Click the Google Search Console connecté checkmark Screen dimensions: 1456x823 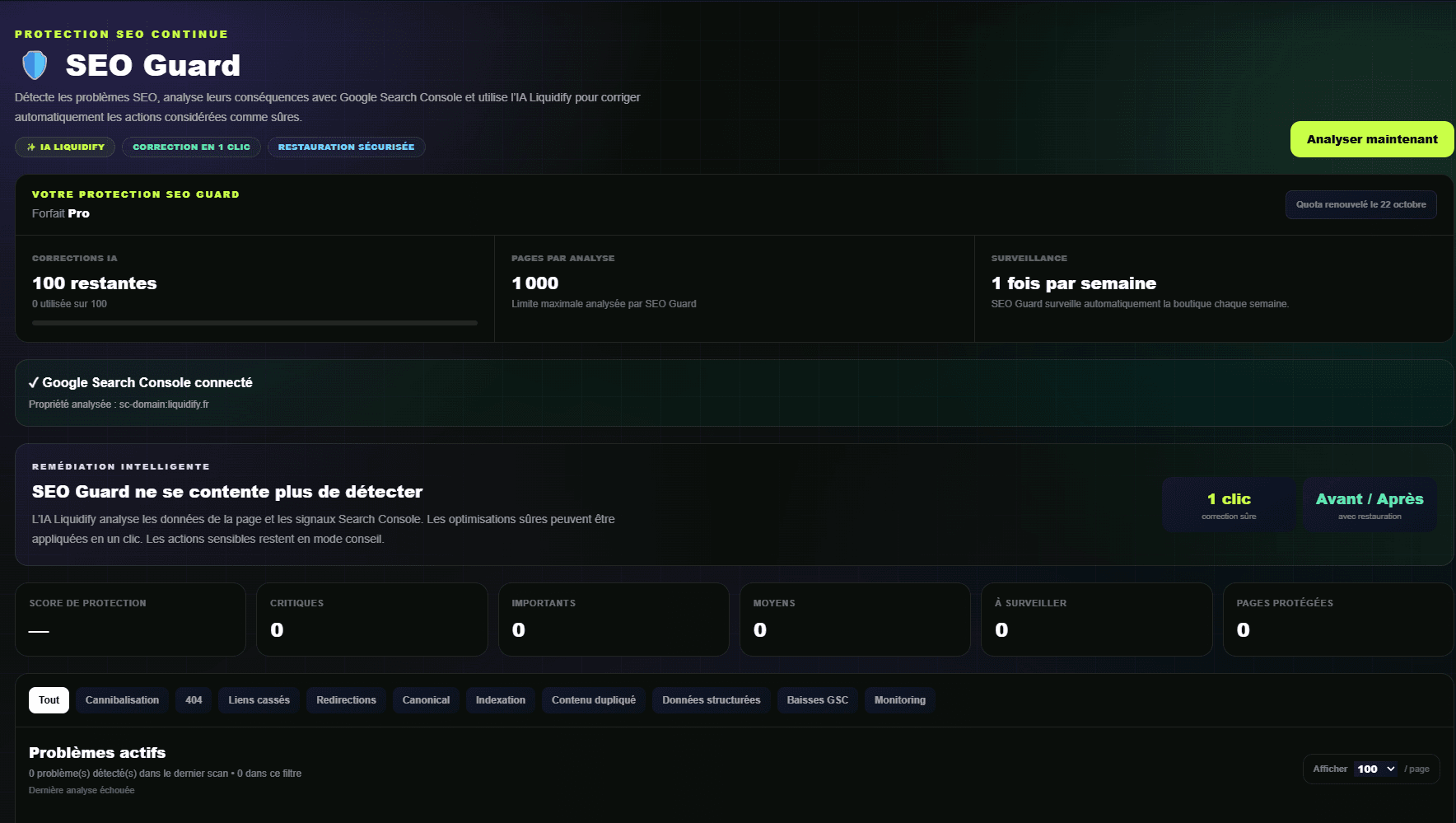(34, 382)
